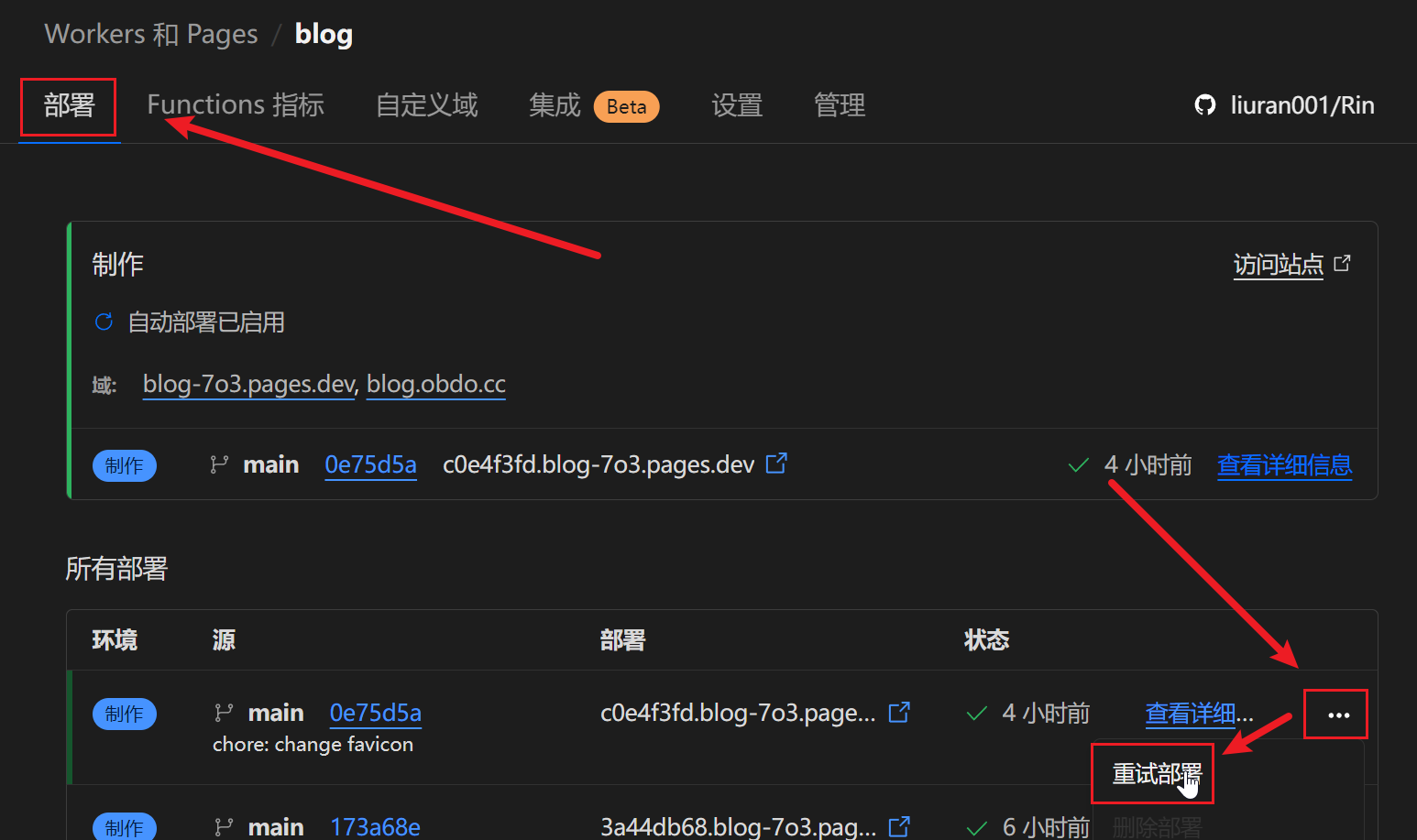Open the GitHub repository liuran001/Rin

(x=1283, y=104)
